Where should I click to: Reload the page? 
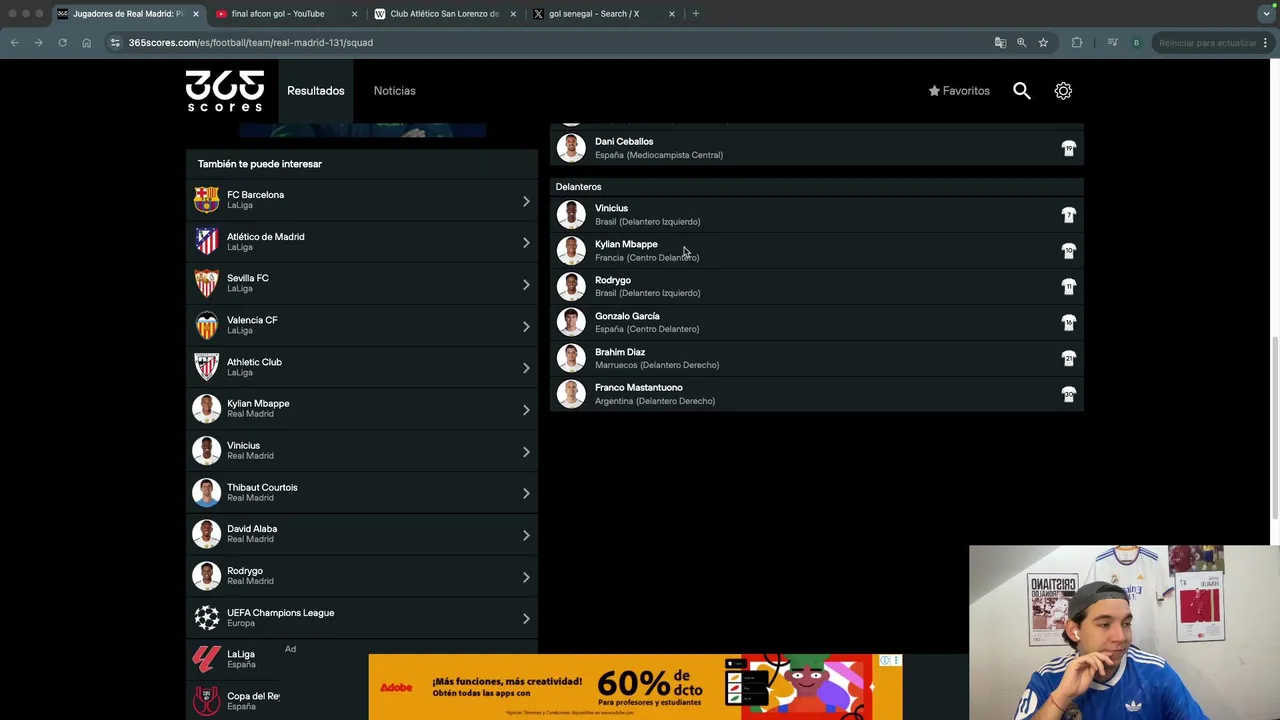point(62,43)
